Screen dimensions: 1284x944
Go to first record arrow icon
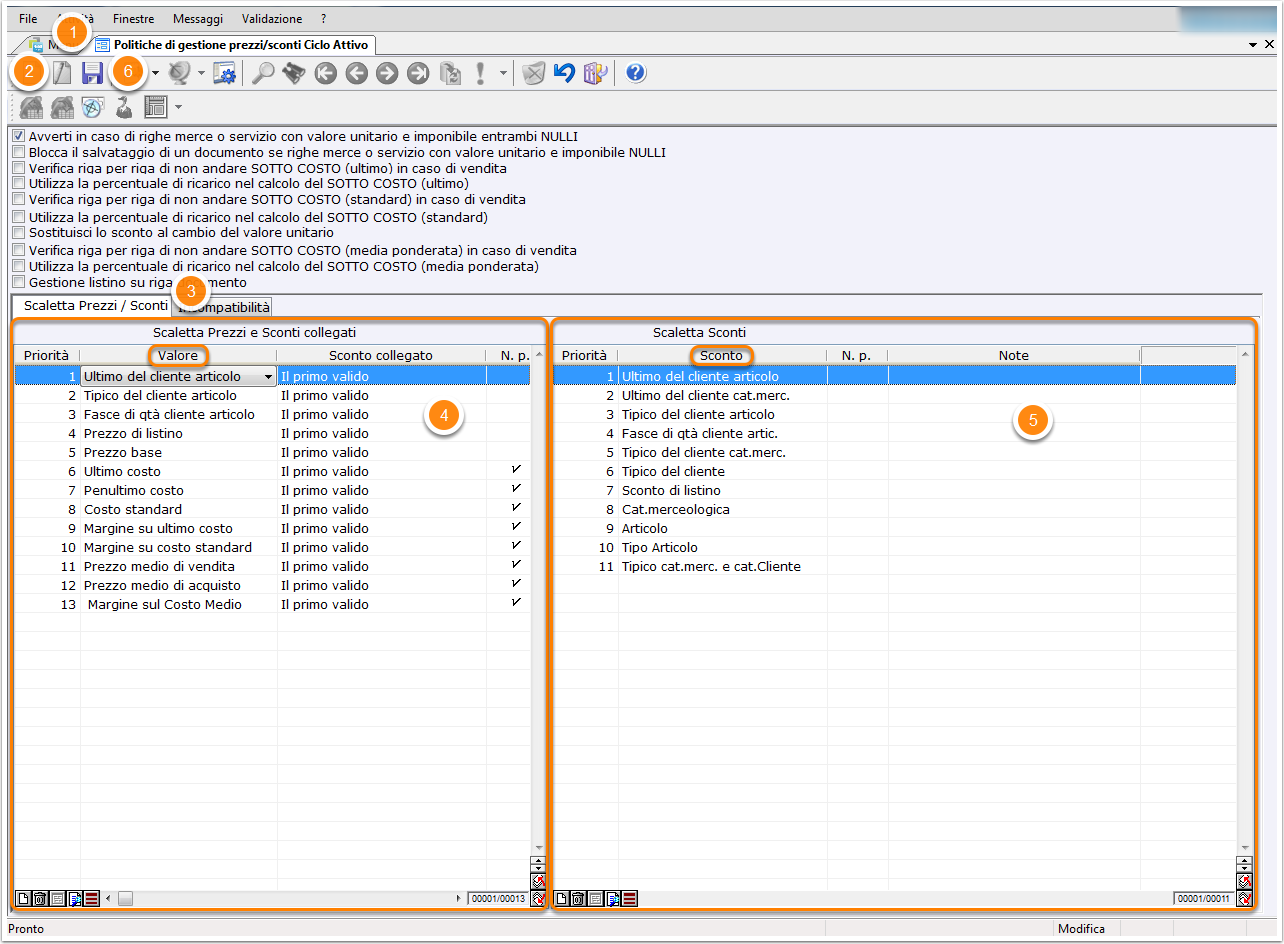[325, 73]
